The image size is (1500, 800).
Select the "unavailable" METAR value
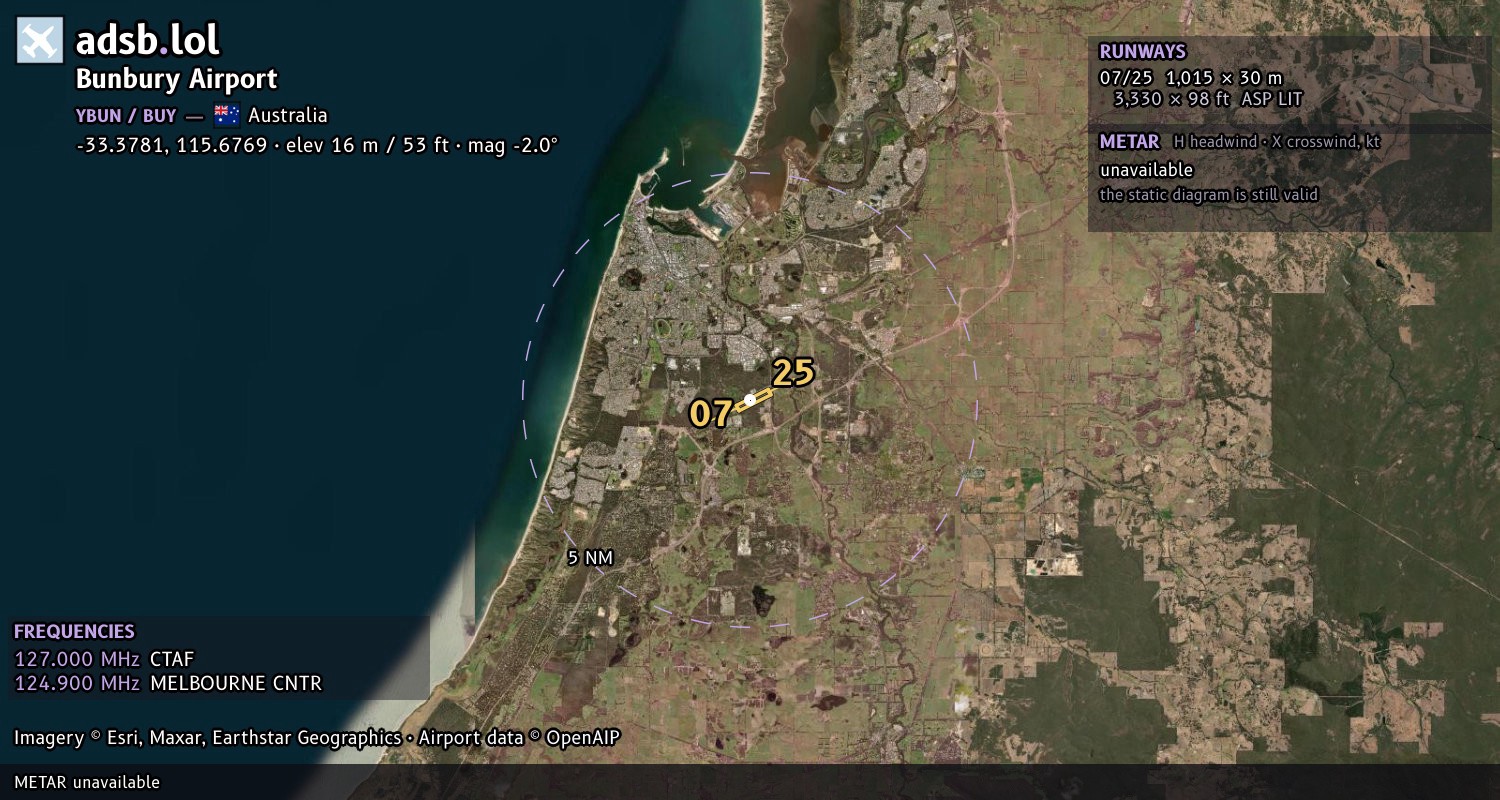pyautogui.click(x=1146, y=170)
